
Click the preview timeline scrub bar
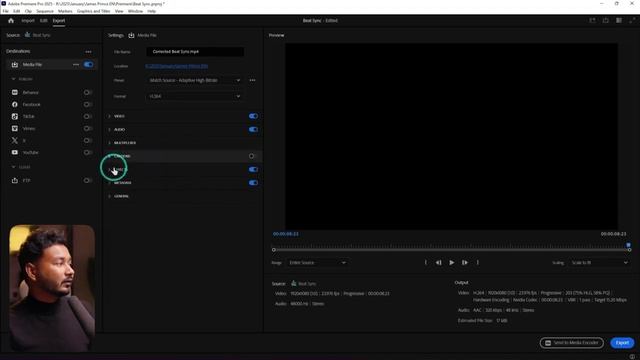coord(451,249)
